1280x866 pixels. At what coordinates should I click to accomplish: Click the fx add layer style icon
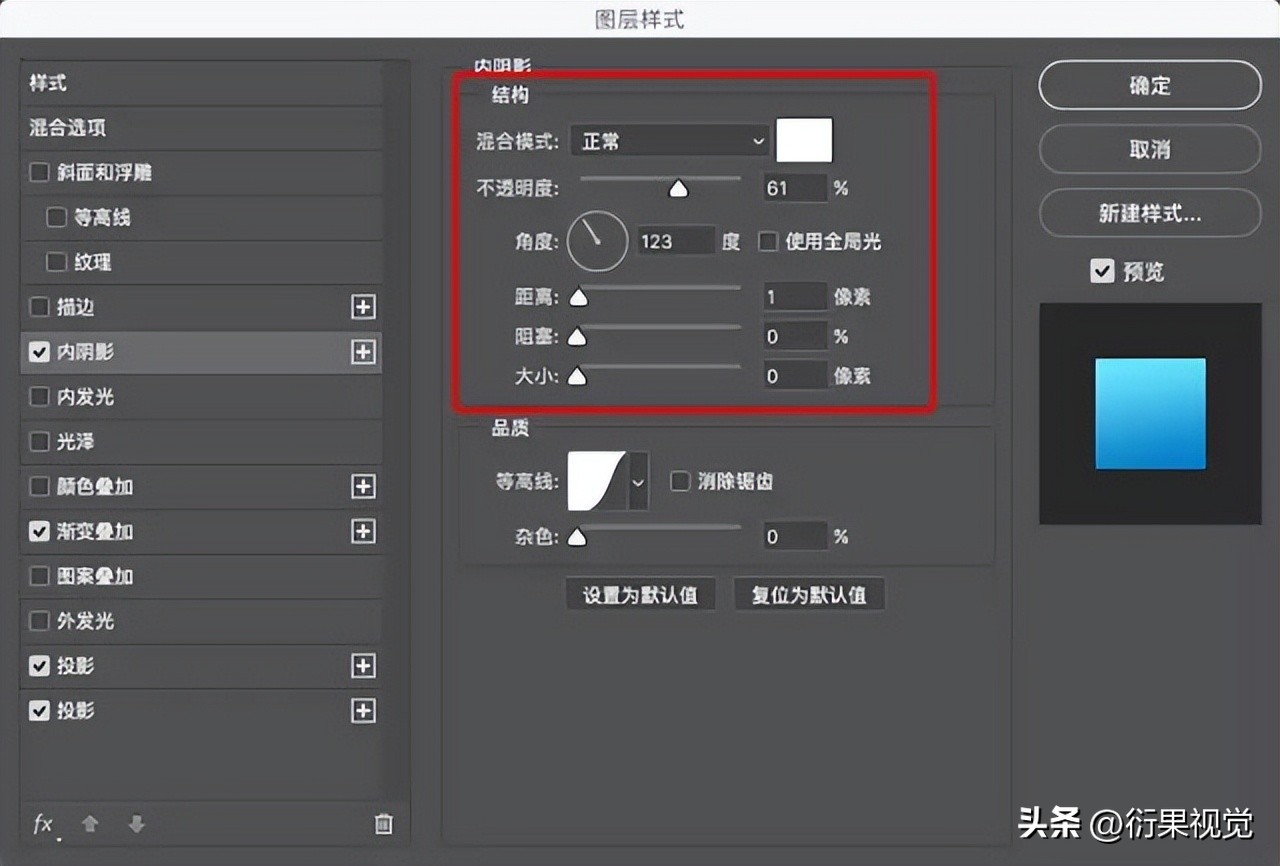pyautogui.click(x=42, y=824)
